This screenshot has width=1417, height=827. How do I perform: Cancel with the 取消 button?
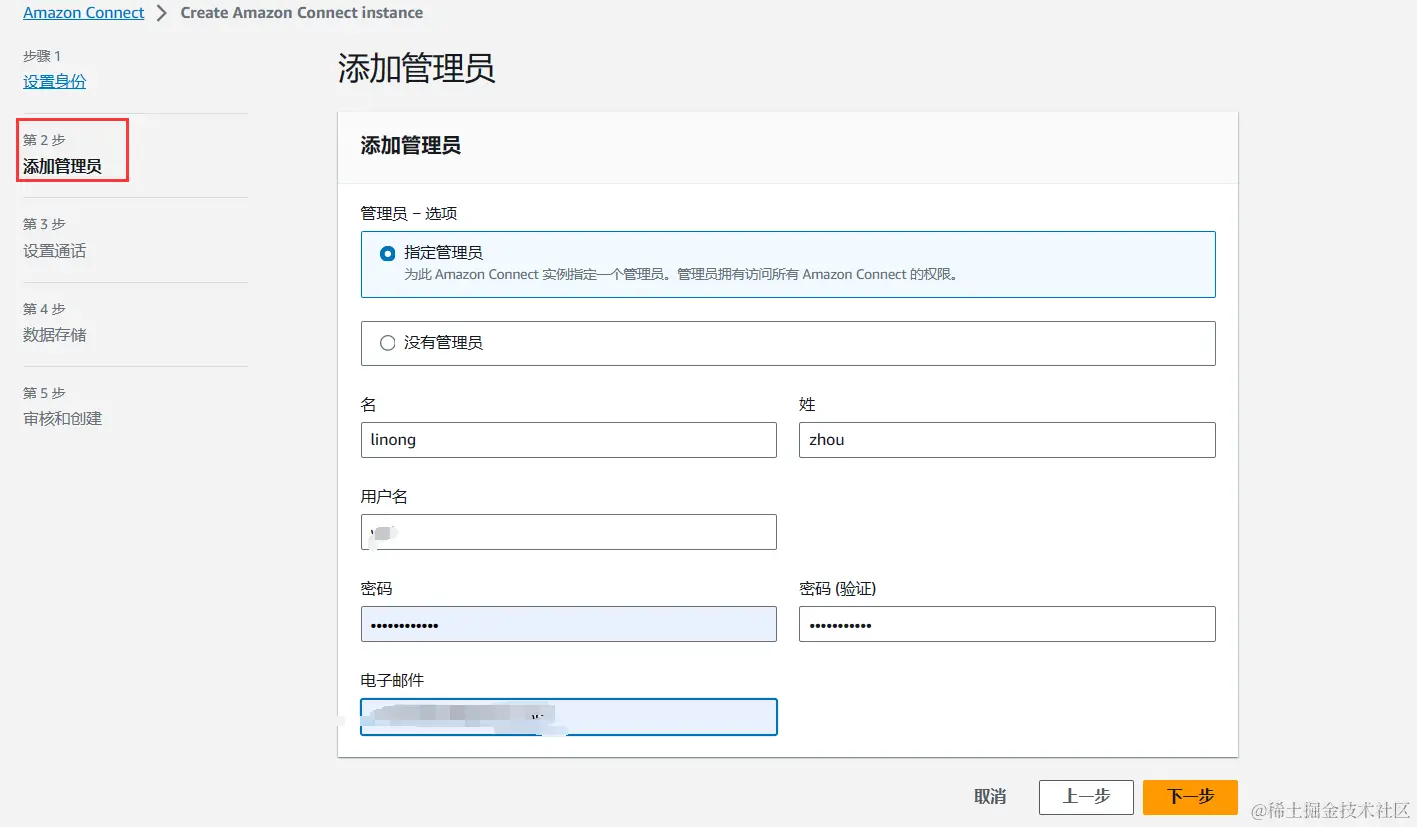[x=990, y=797]
